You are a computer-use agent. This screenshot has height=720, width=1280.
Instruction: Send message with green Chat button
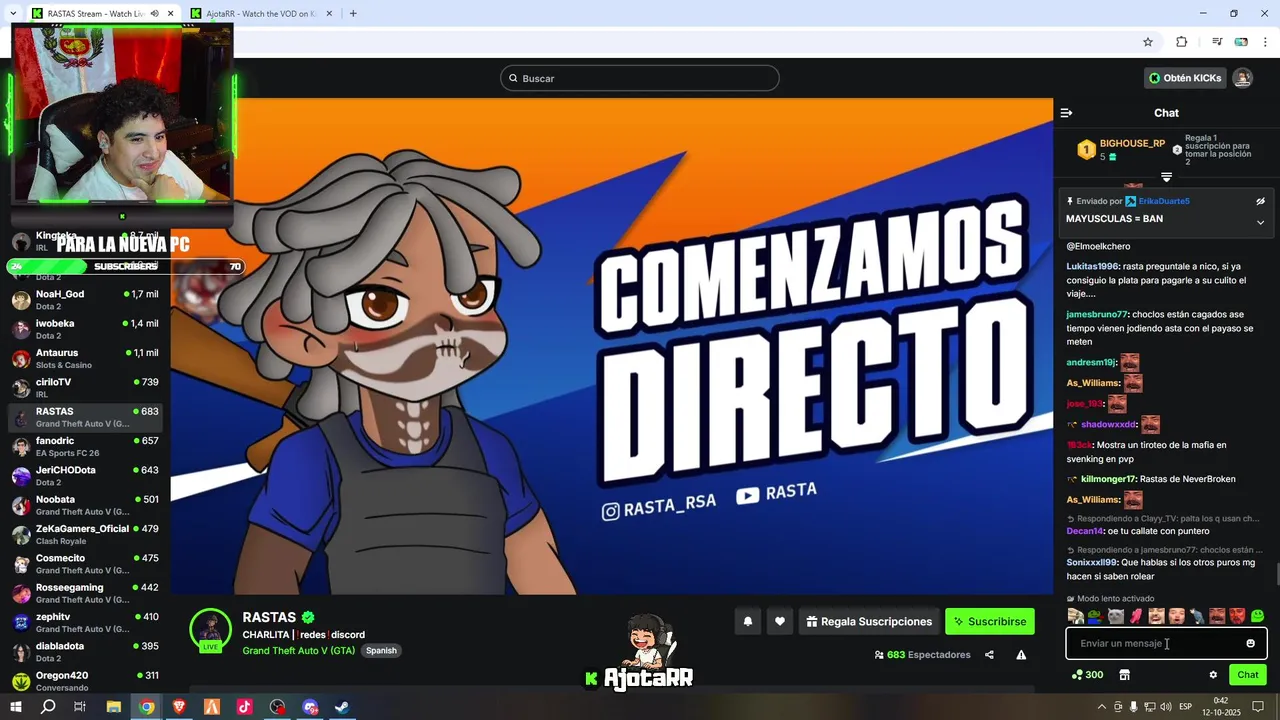(1248, 675)
